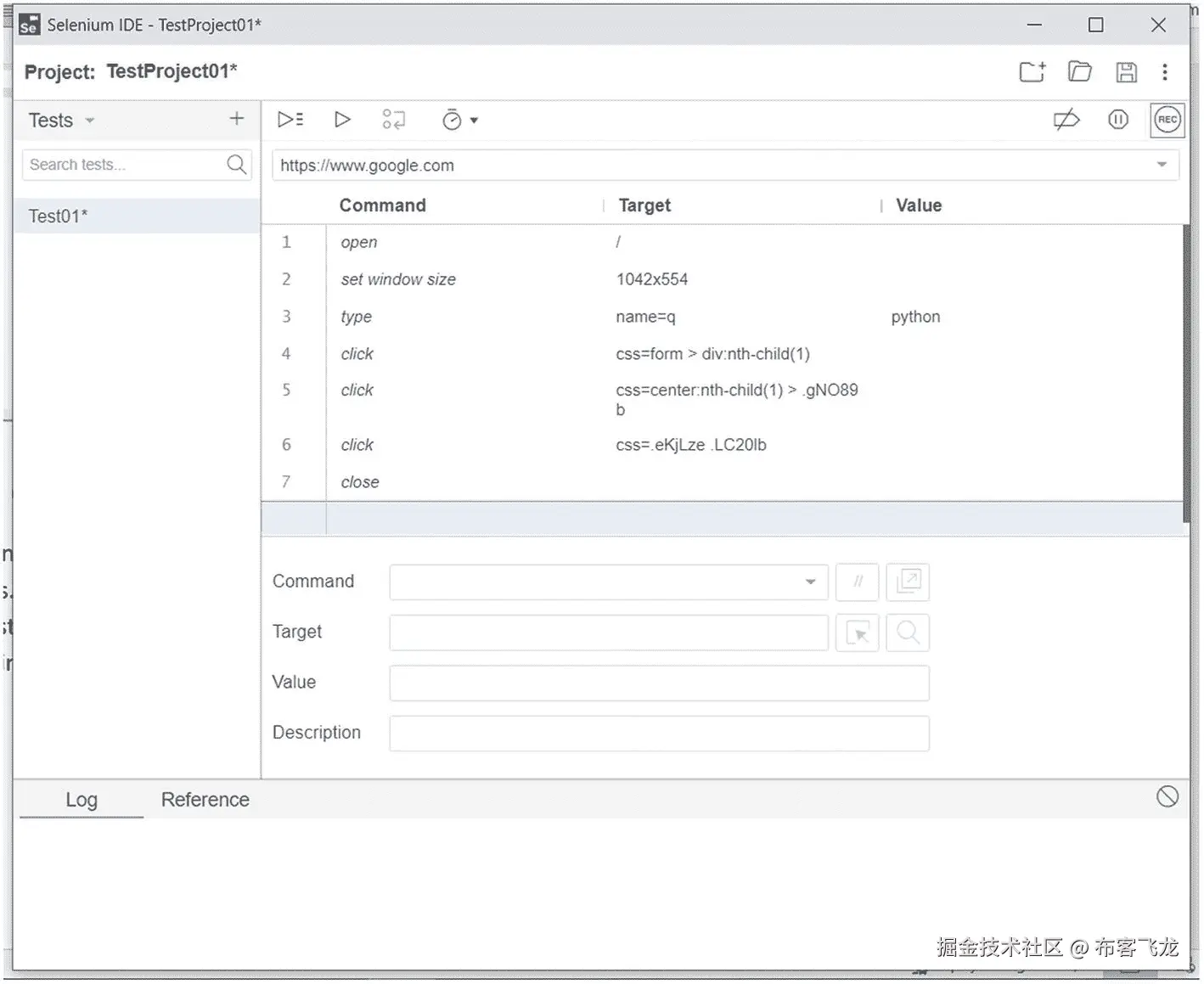Expand the Tests view dropdown

click(x=90, y=121)
